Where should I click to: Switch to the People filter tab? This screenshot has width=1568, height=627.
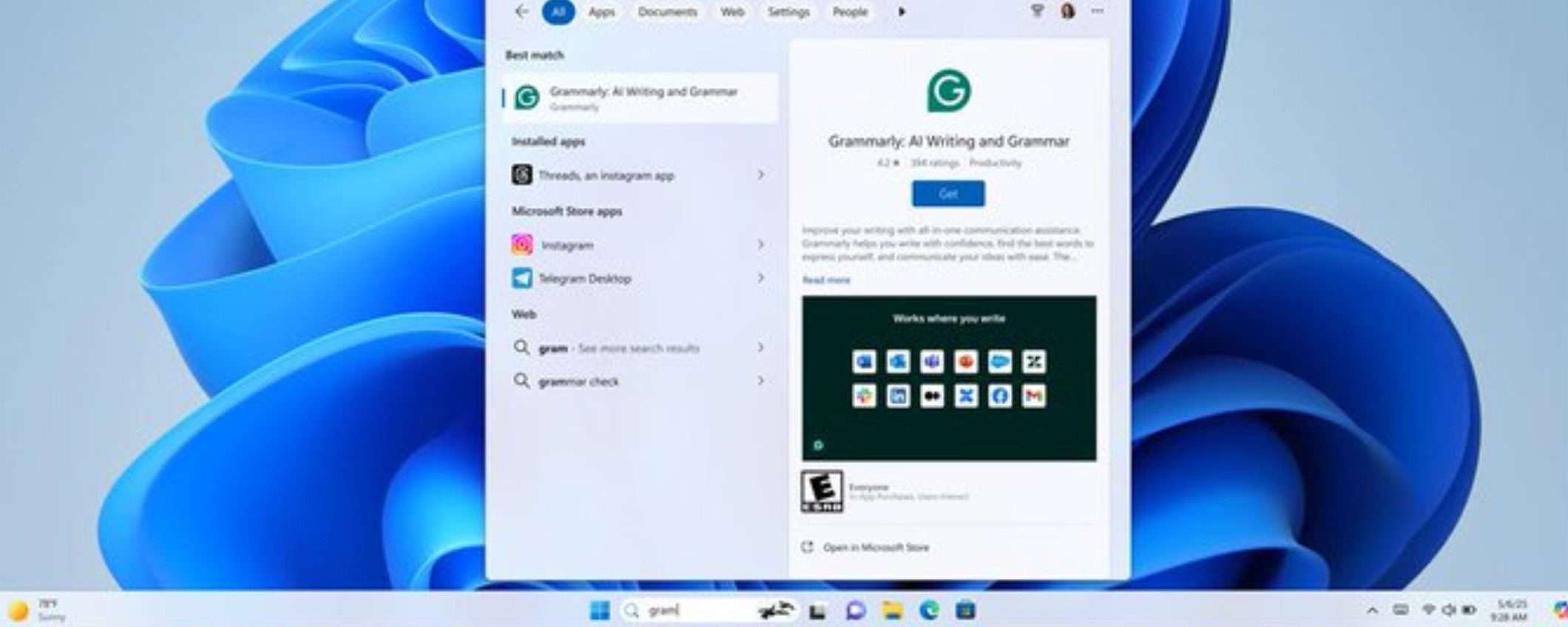pyautogui.click(x=850, y=12)
